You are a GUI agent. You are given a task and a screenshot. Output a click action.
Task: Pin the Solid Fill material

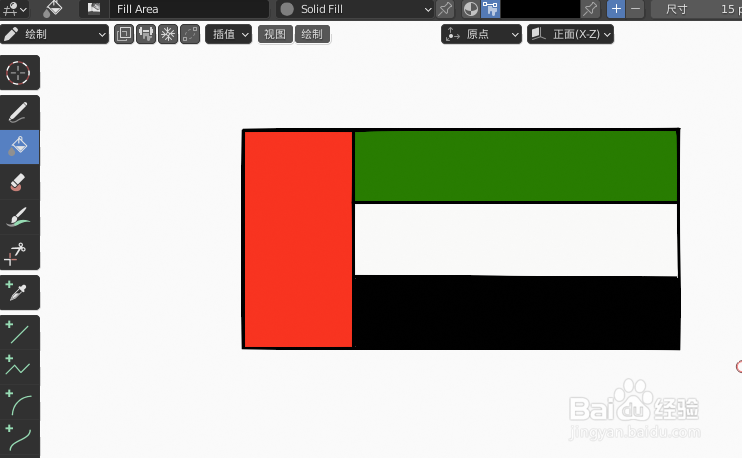point(445,9)
